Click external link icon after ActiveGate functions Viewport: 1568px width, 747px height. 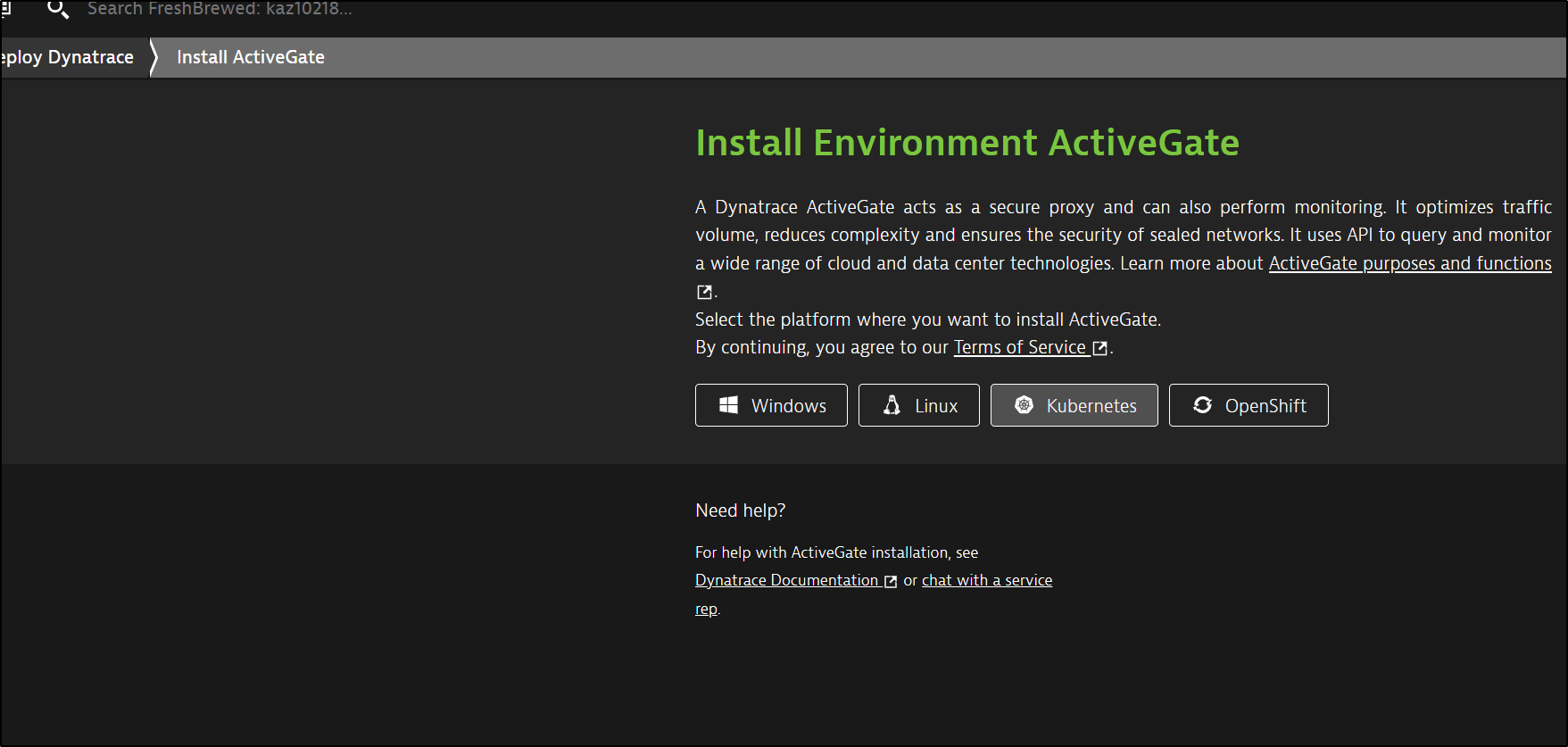click(x=704, y=292)
